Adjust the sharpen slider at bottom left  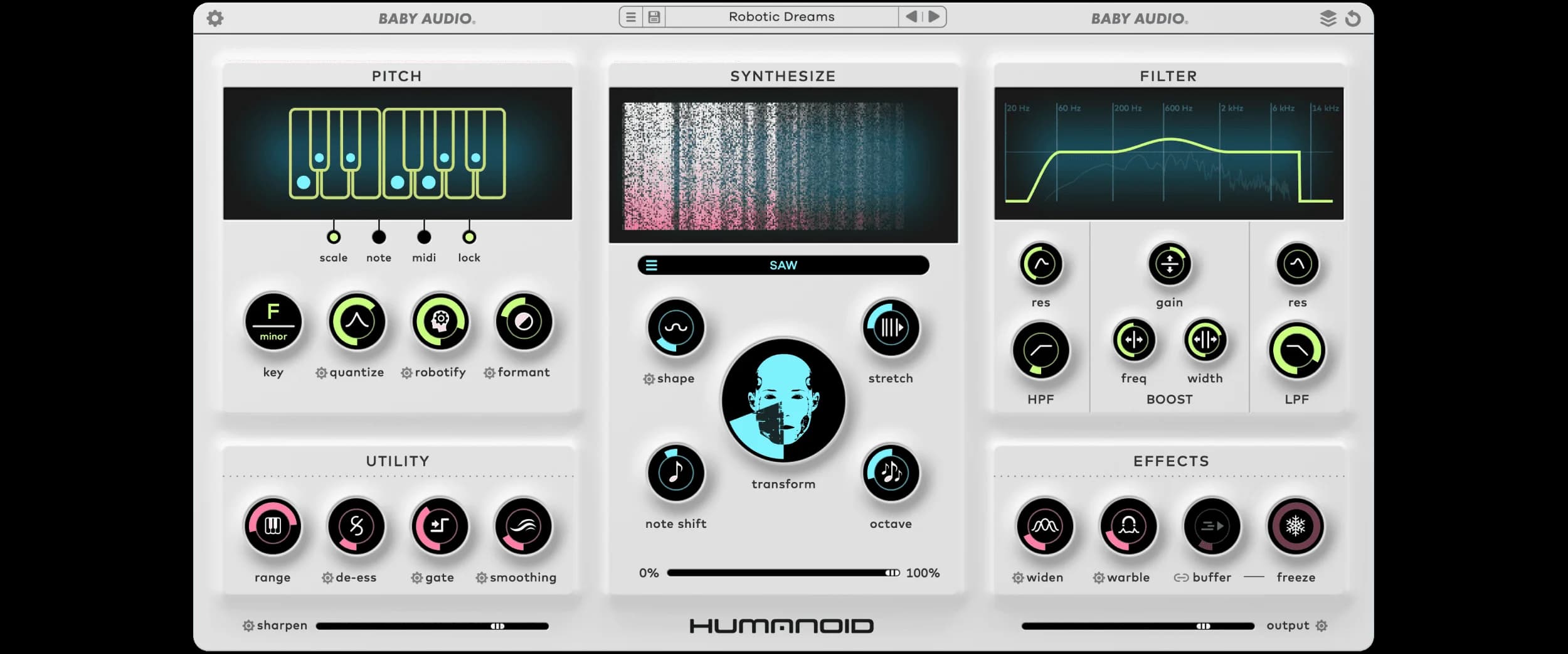[497, 625]
